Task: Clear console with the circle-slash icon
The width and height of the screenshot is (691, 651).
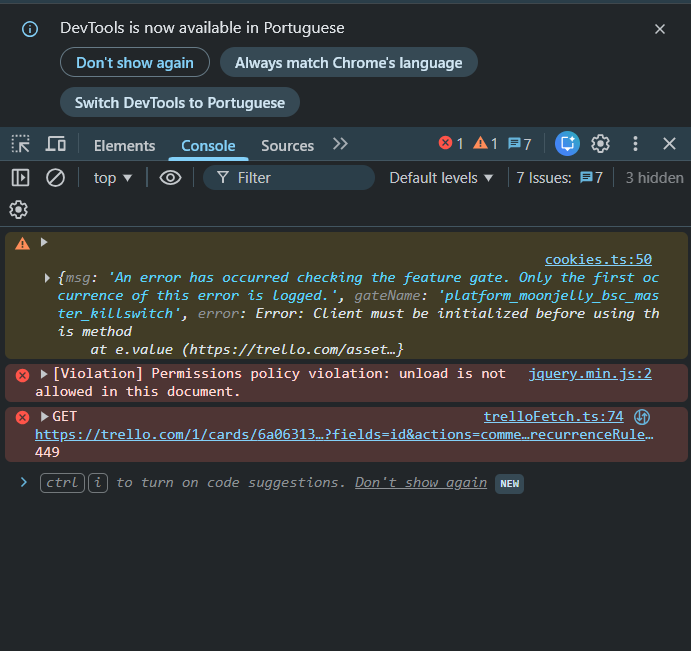Action: coord(56,178)
